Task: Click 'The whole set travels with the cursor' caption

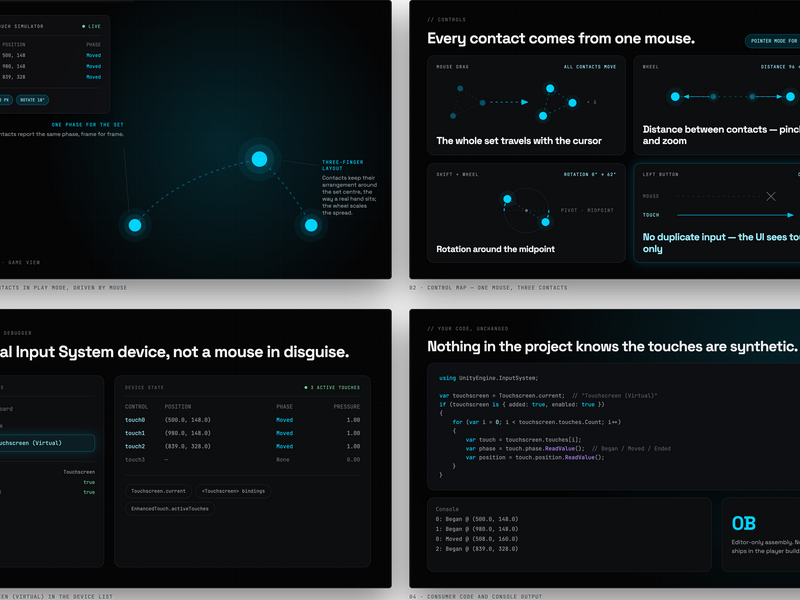Action: [x=519, y=141]
